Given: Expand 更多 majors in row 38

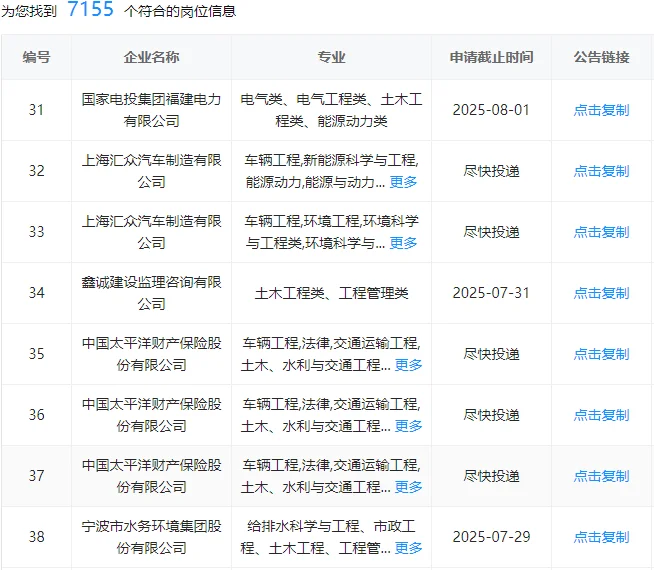Looking at the screenshot, I should pyautogui.click(x=408, y=548).
